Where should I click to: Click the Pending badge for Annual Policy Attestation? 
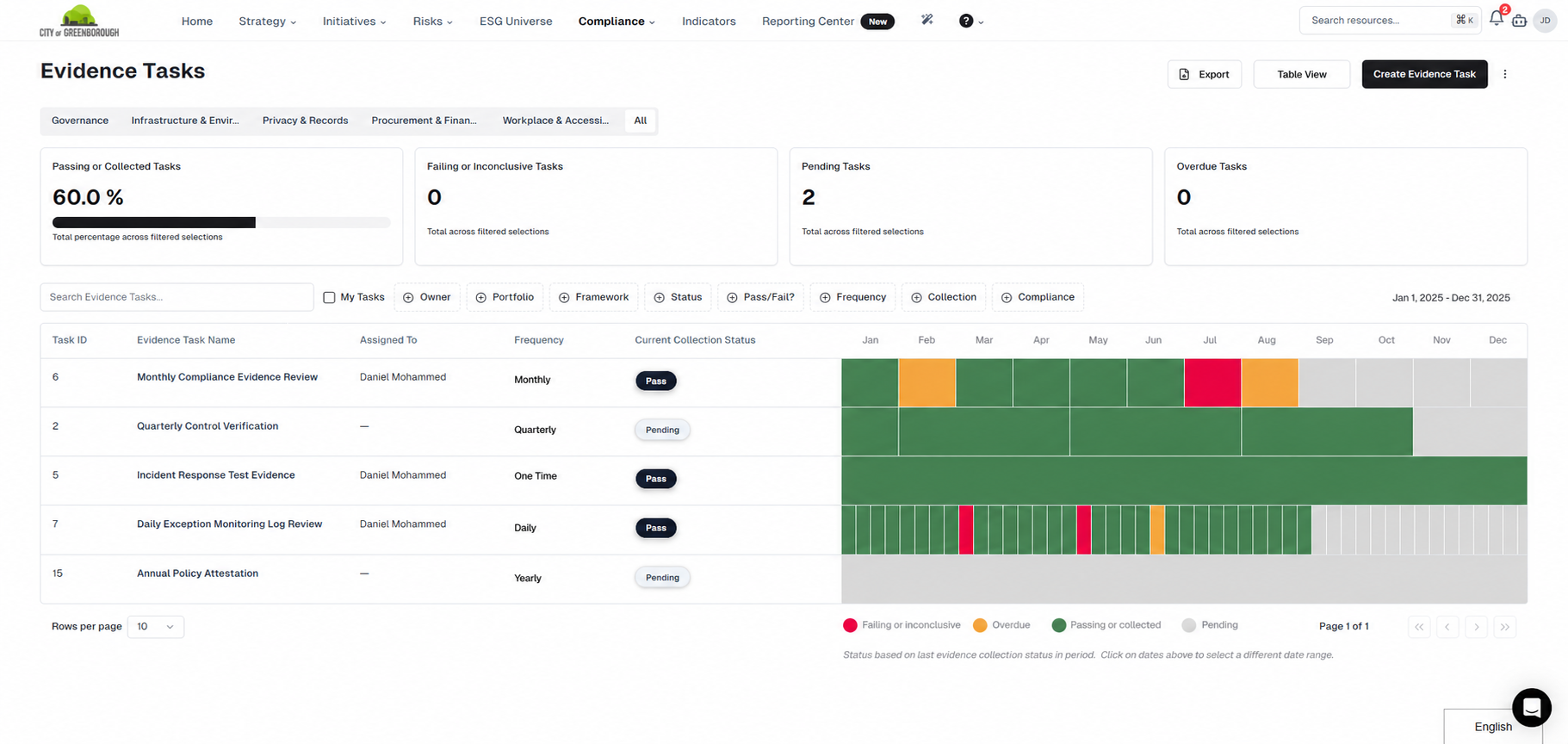click(662, 578)
